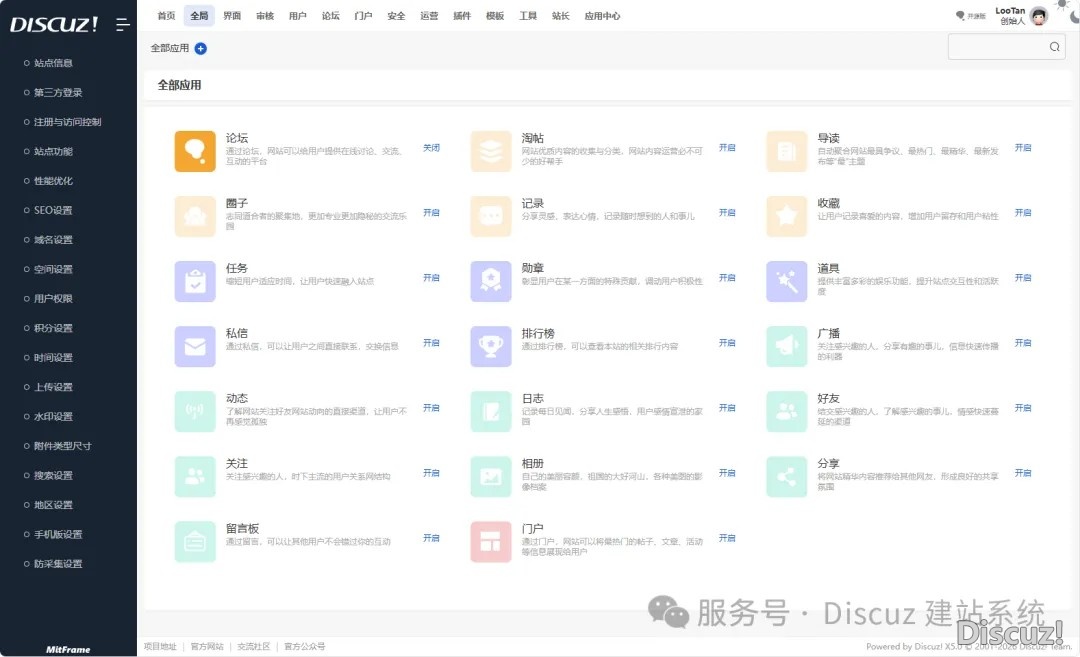Click the 淘帖 collection app icon
Image resolution: width=1080 pixels, height=657 pixels.
tap(491, 148)
